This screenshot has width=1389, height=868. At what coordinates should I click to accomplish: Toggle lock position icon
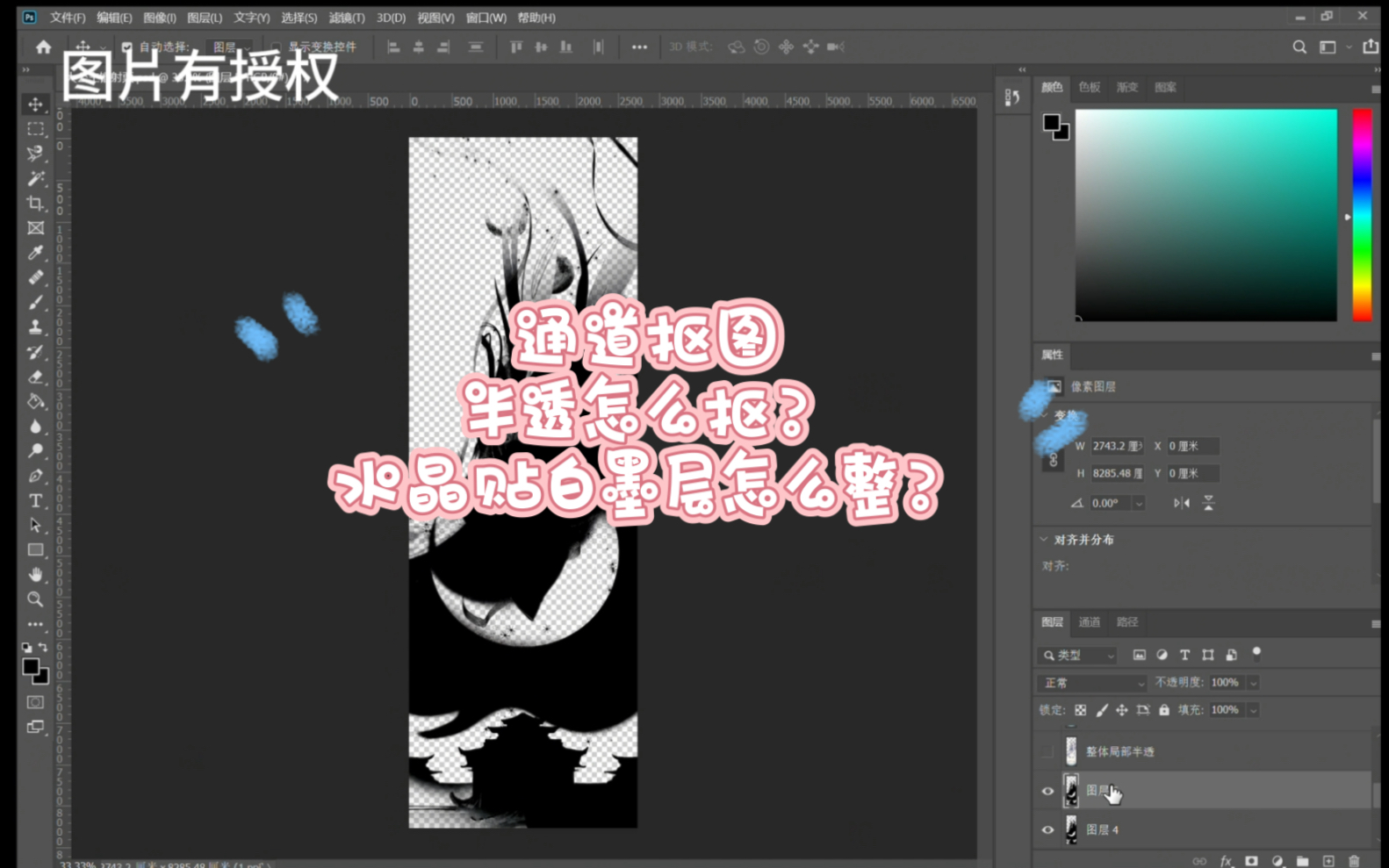point(1122,710)
